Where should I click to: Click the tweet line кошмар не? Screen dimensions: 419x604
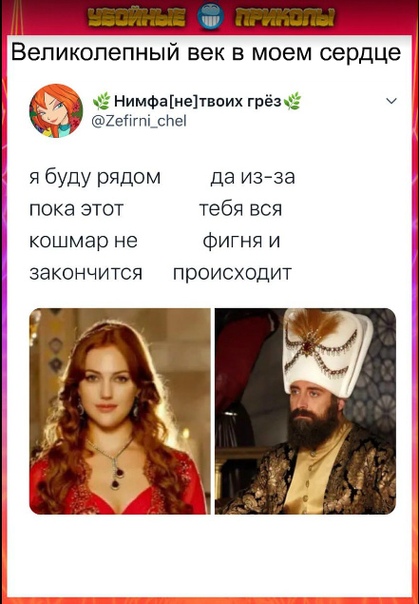coord(84,241)
